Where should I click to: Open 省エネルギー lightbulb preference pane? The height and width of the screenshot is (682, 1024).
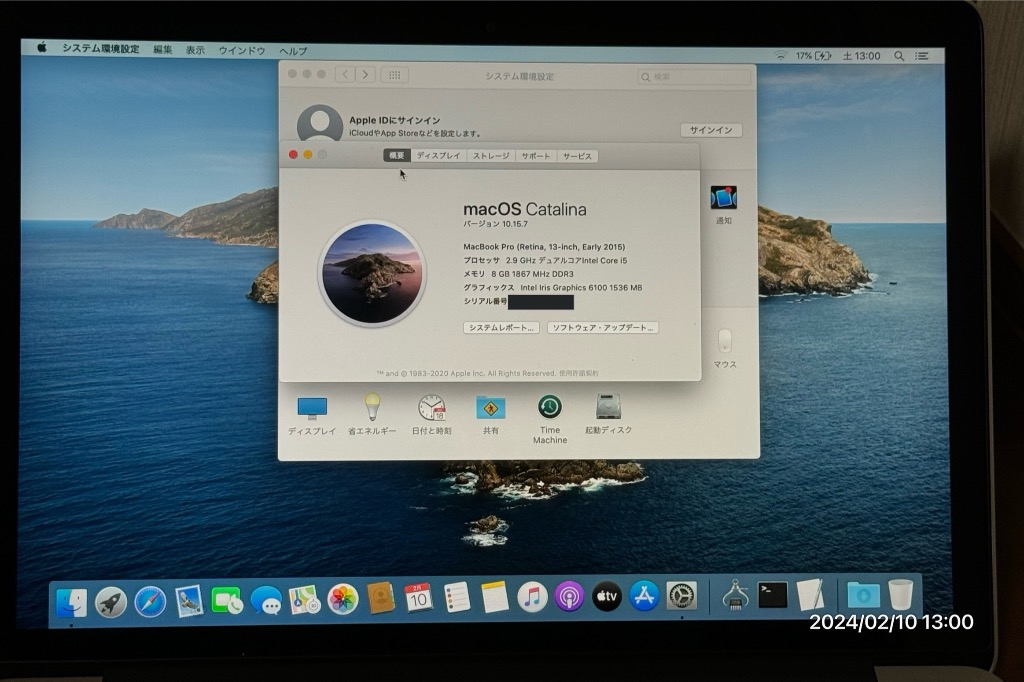tap(372, 415)
